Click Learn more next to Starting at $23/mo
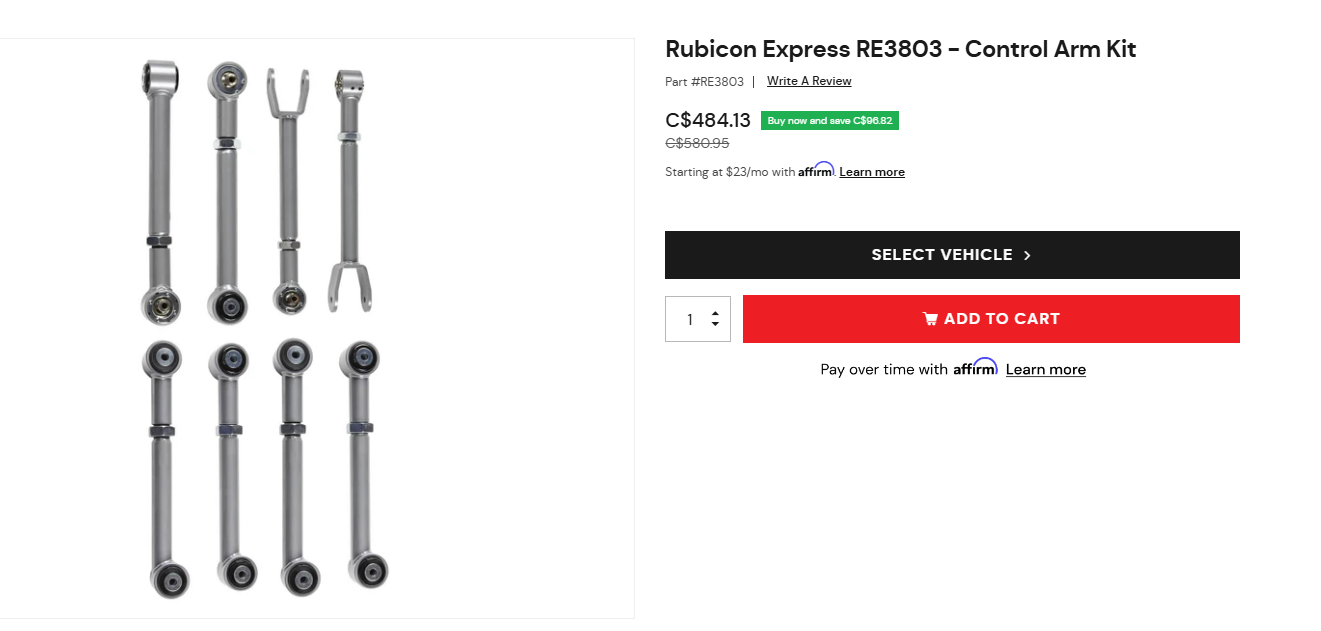This screenshot has height=631, width=1321. (872, 172)
